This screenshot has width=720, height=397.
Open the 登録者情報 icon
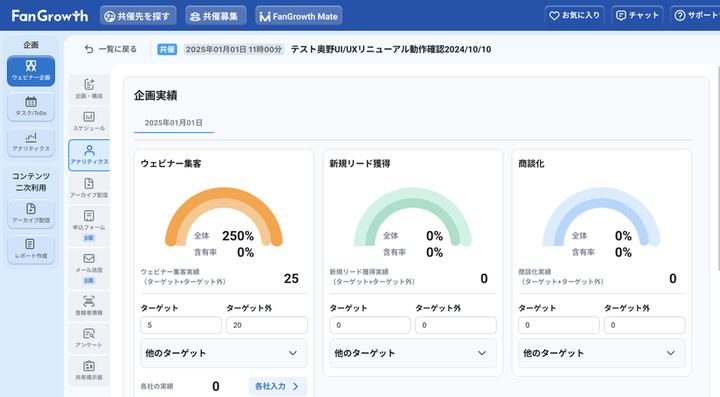point(89,306)
